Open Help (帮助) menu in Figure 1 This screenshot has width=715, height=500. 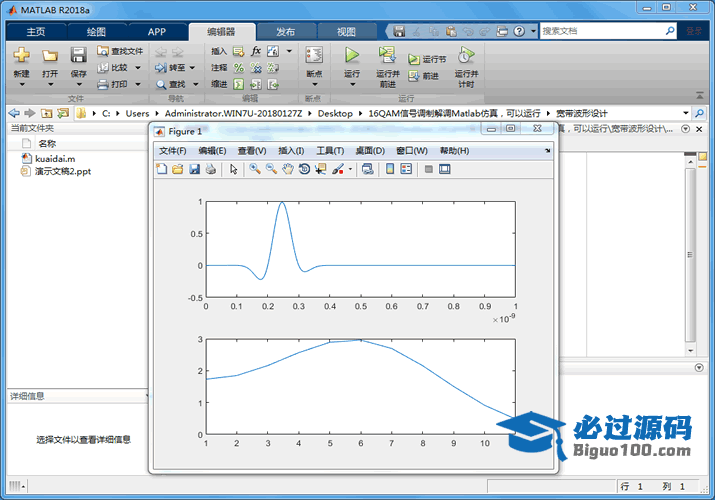[454, 151]
